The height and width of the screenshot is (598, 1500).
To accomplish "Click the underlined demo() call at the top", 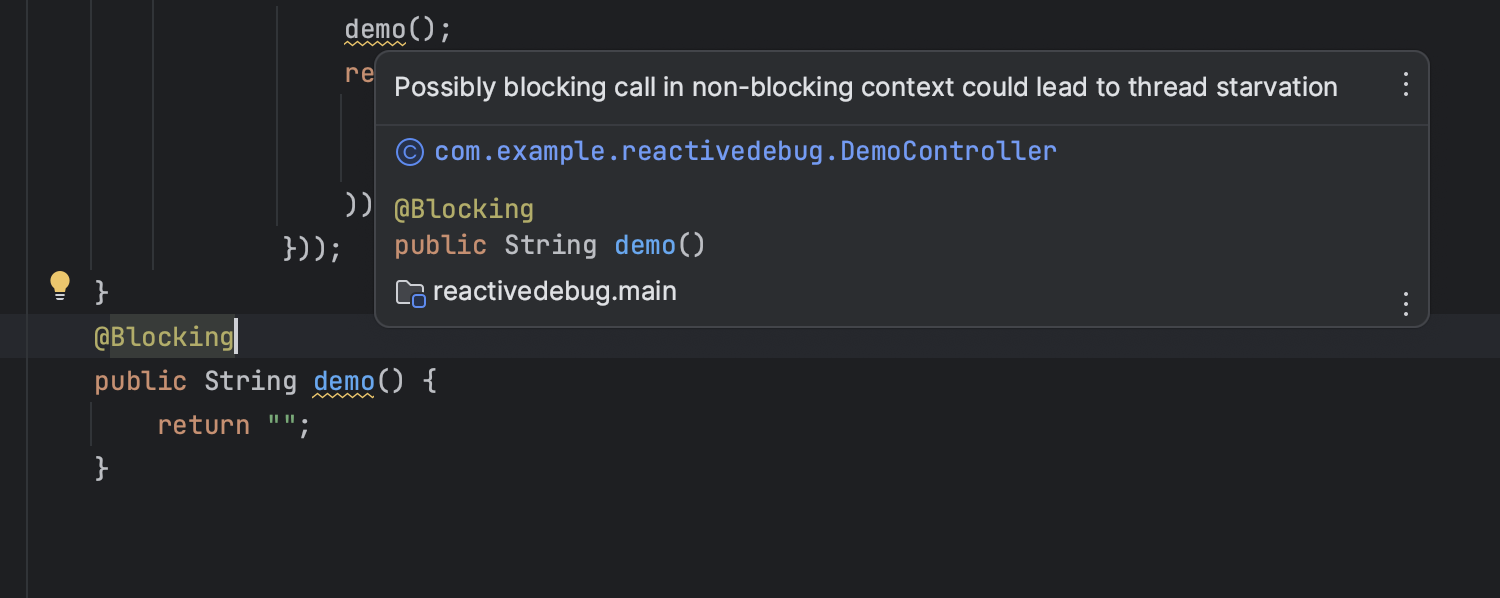I will [375, 30].
